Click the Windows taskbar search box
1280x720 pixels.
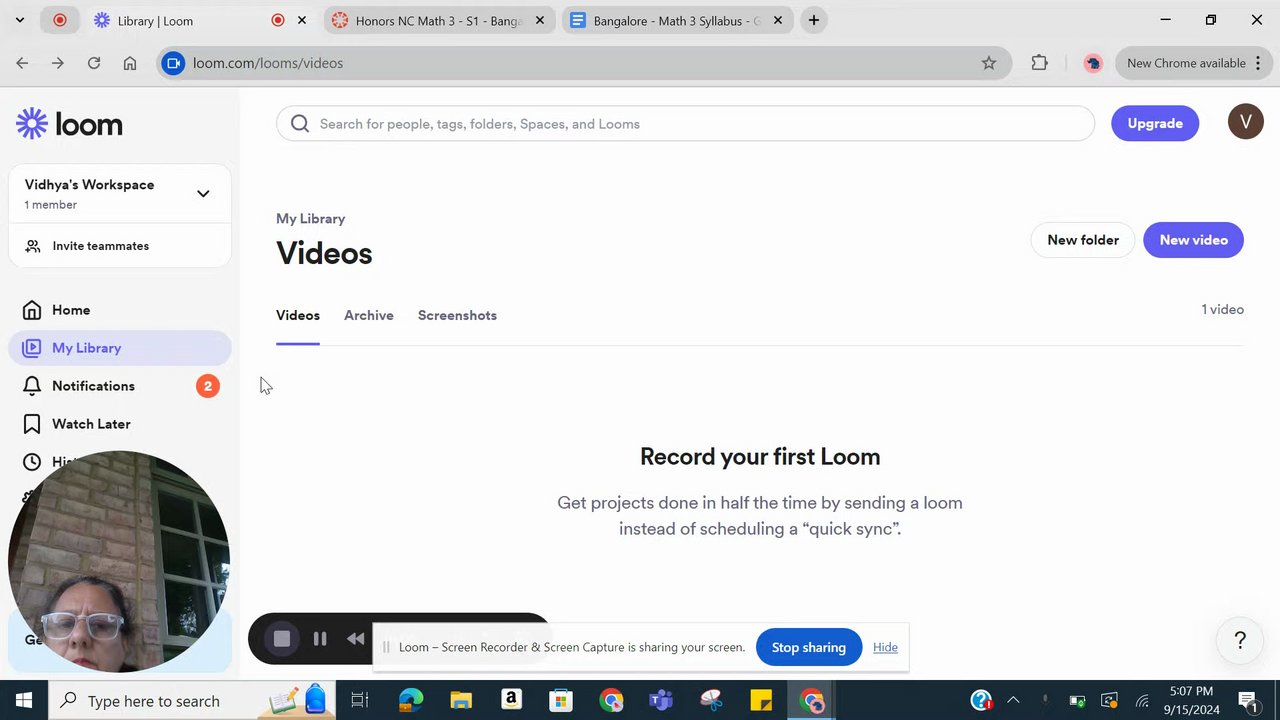pos(192,701)
